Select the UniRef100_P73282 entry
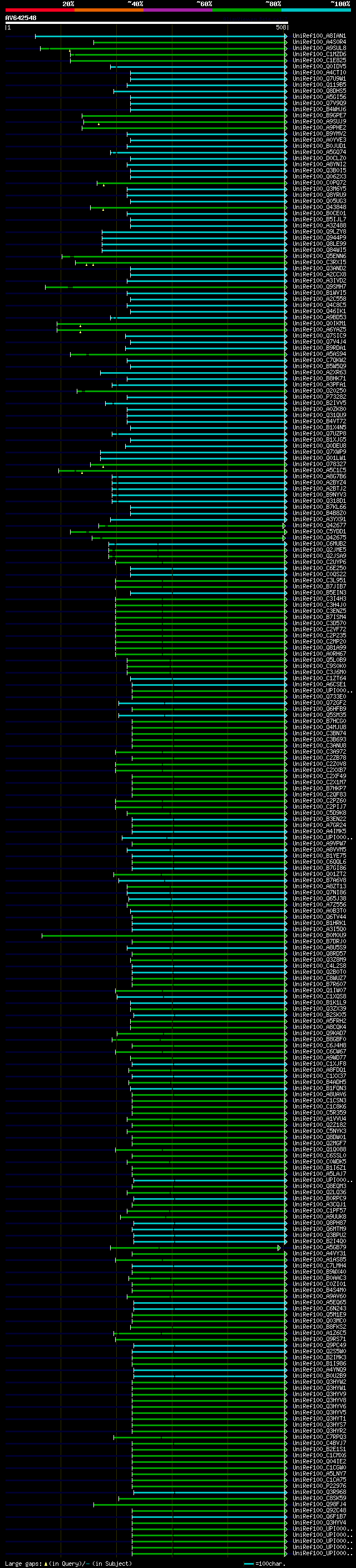The width and height of the screenshot is (356, 1568). click(319, 397)
